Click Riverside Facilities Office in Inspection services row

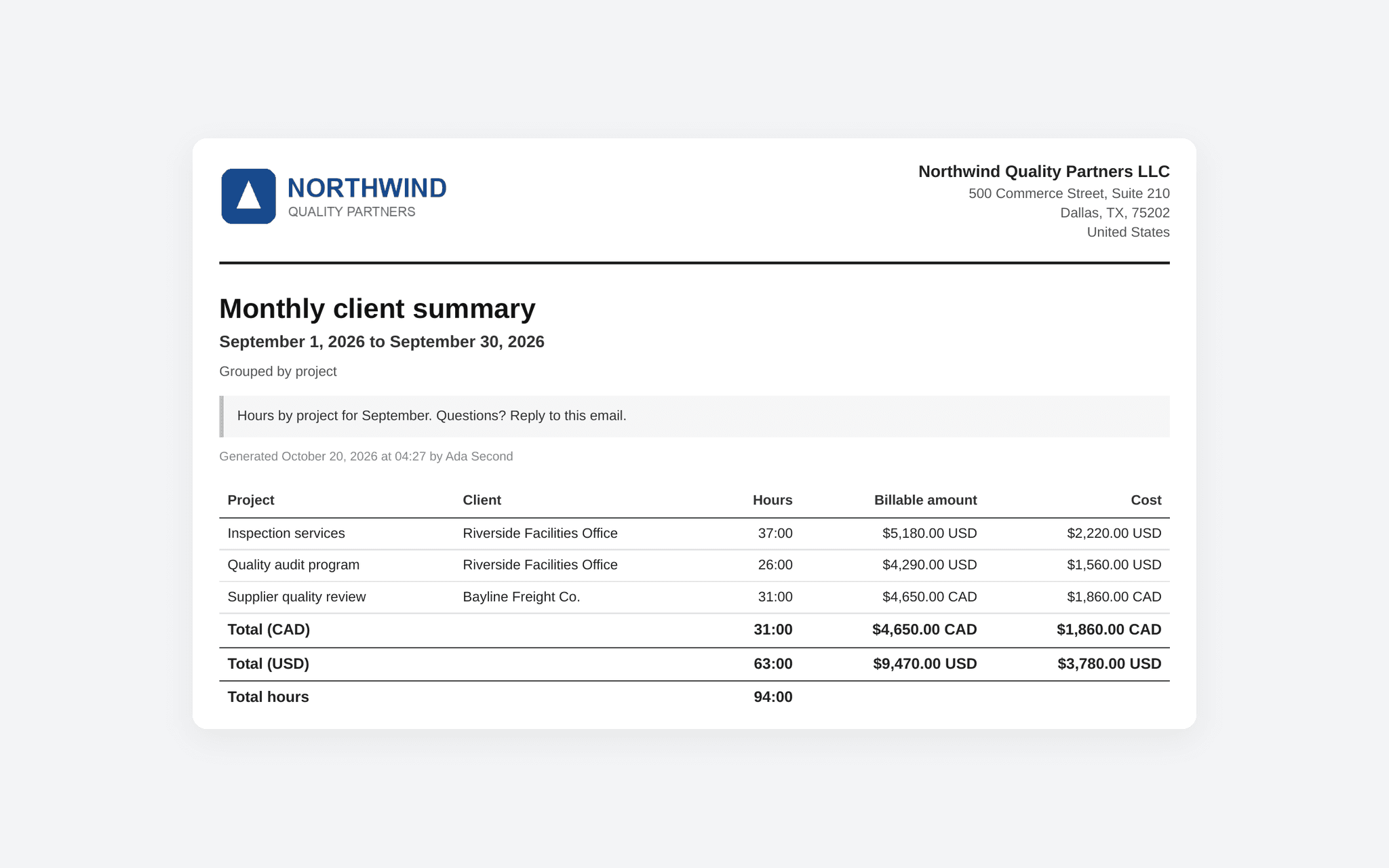[x=540, y=534]
